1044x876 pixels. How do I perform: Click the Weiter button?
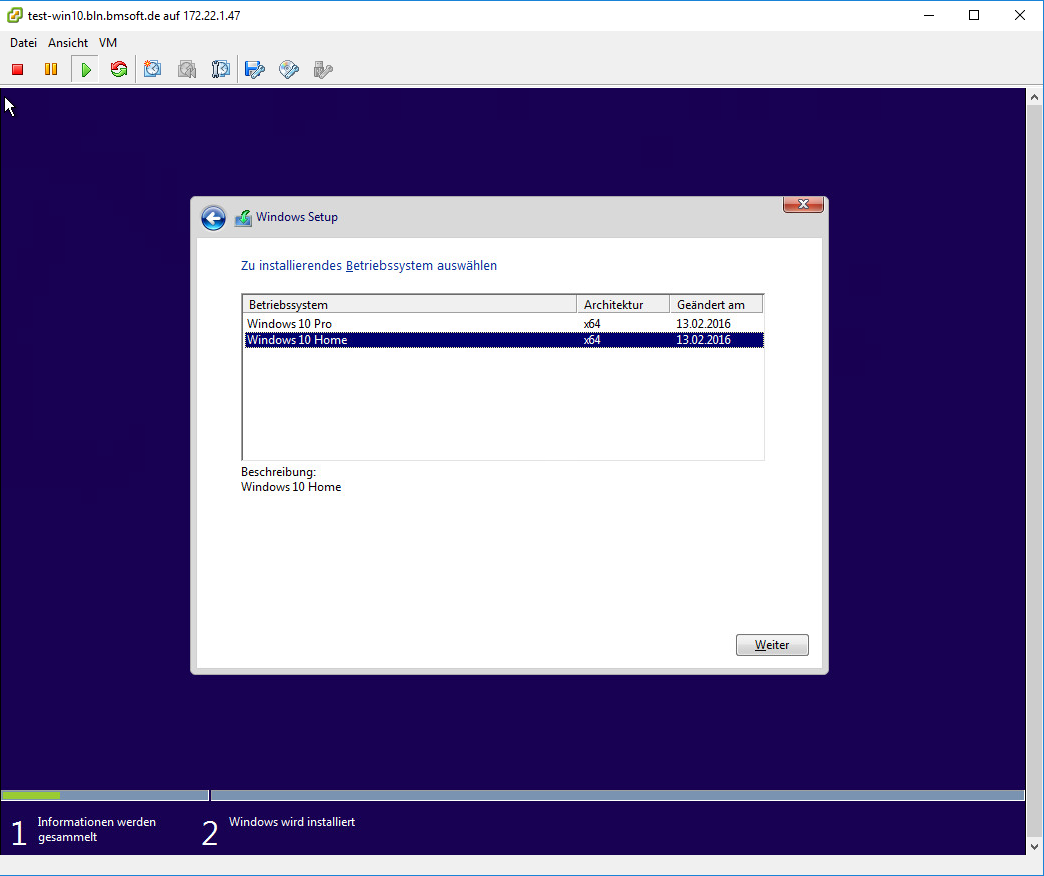point(772,645)
